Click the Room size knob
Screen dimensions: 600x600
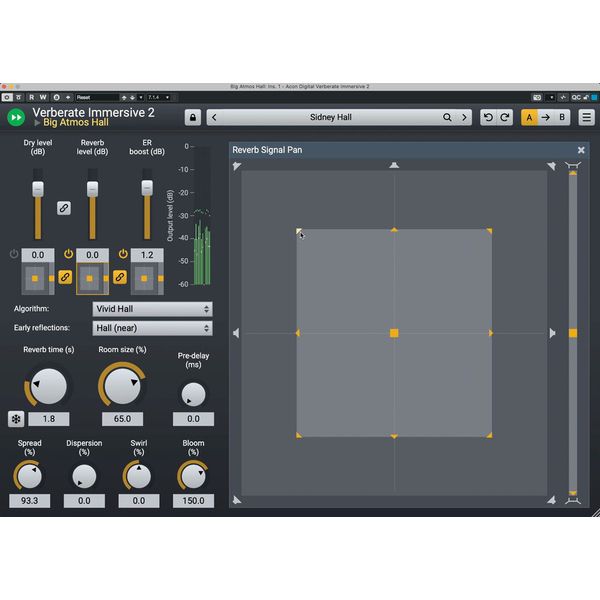click(x=122, y=386)
